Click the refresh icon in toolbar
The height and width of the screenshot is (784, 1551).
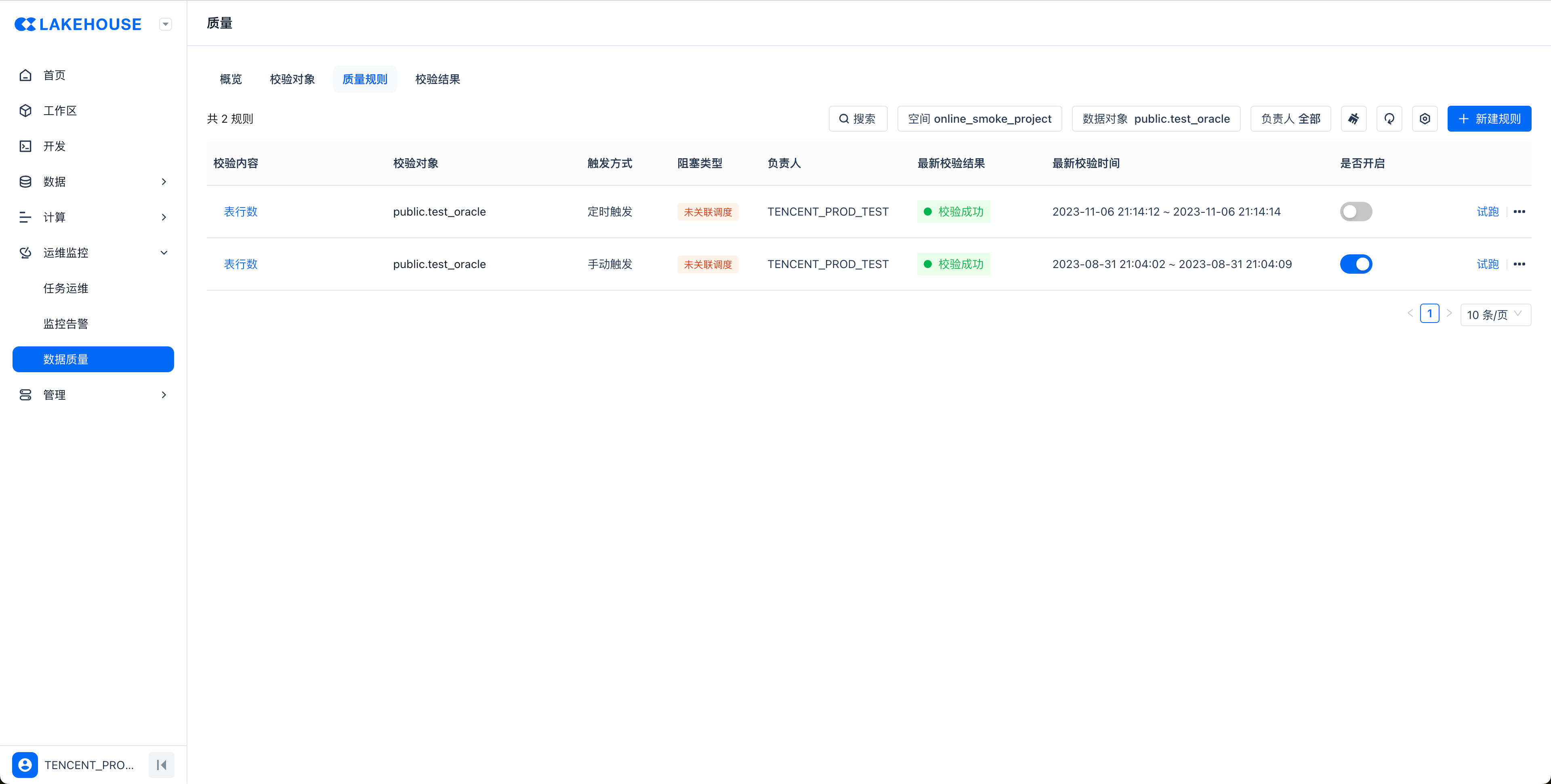tap(1389, 119)
